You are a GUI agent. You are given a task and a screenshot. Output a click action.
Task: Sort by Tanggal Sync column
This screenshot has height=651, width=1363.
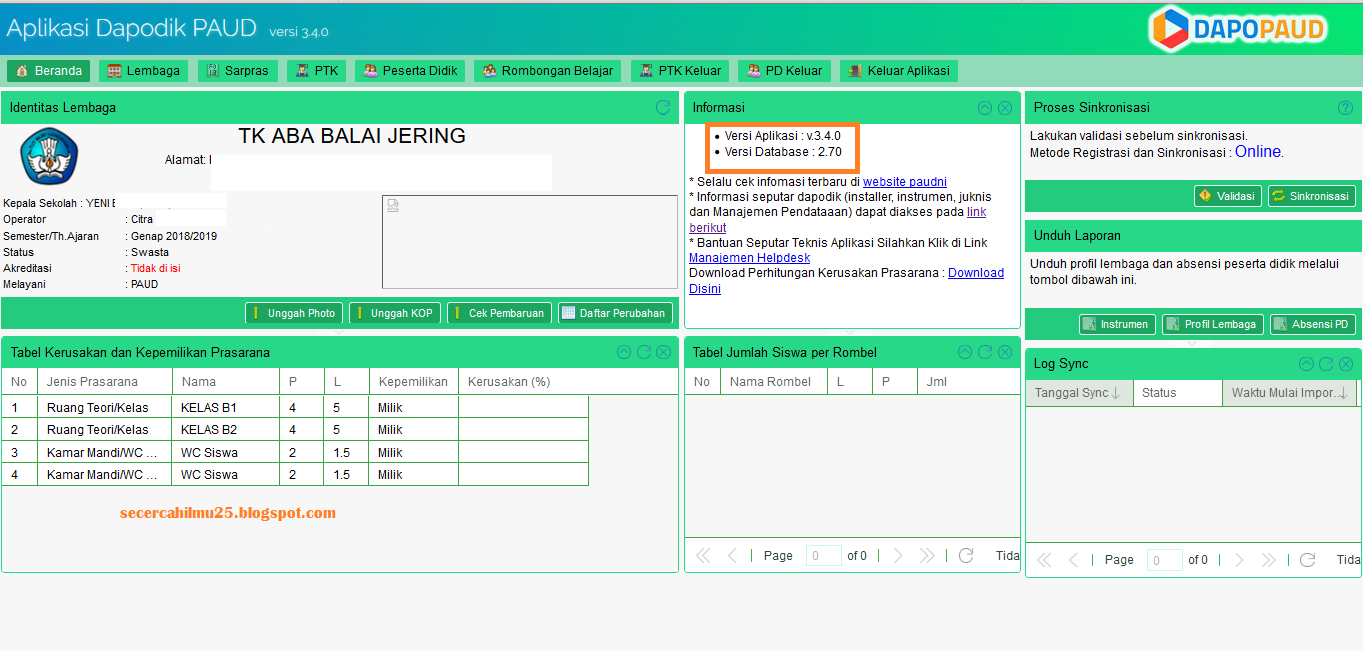point(1078,393)
